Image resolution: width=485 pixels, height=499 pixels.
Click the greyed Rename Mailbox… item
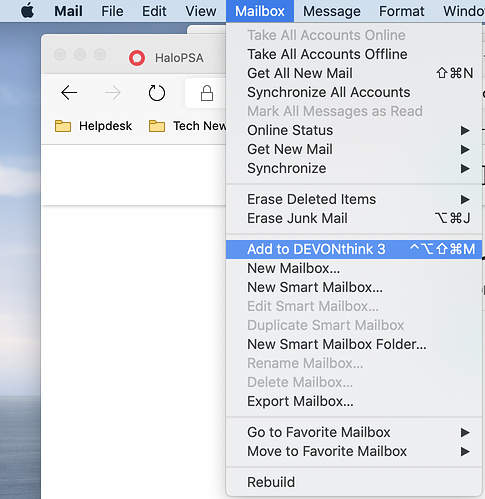(x=354, y=363)
